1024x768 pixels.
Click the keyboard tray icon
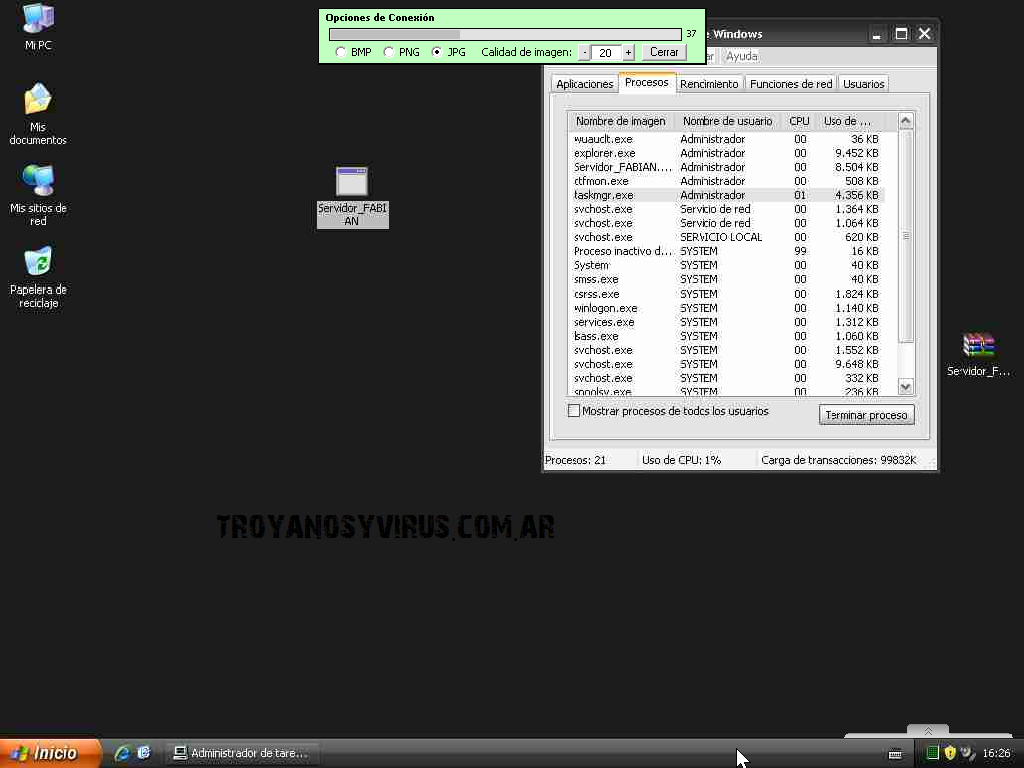tap(895, 754)
